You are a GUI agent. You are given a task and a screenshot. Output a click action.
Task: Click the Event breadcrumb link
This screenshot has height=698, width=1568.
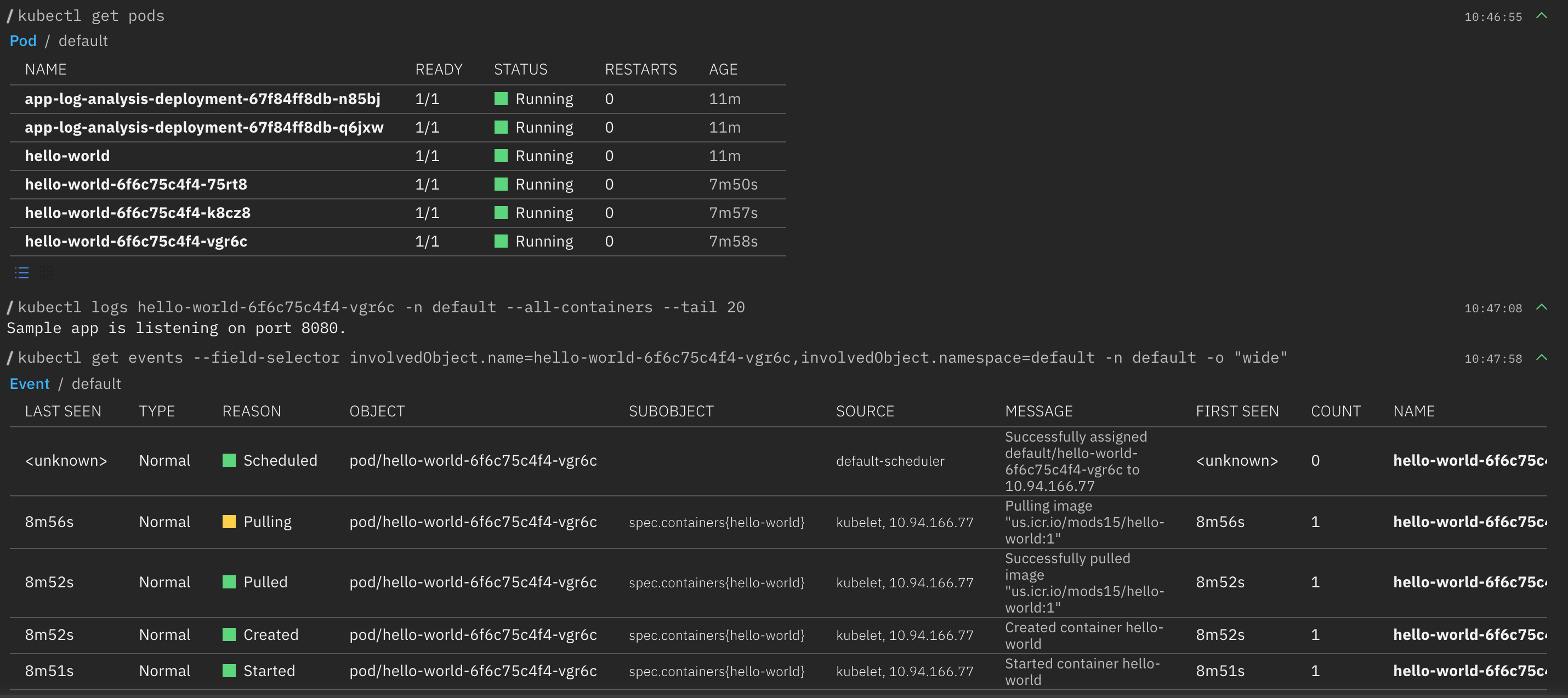click(x=30, y=384)
